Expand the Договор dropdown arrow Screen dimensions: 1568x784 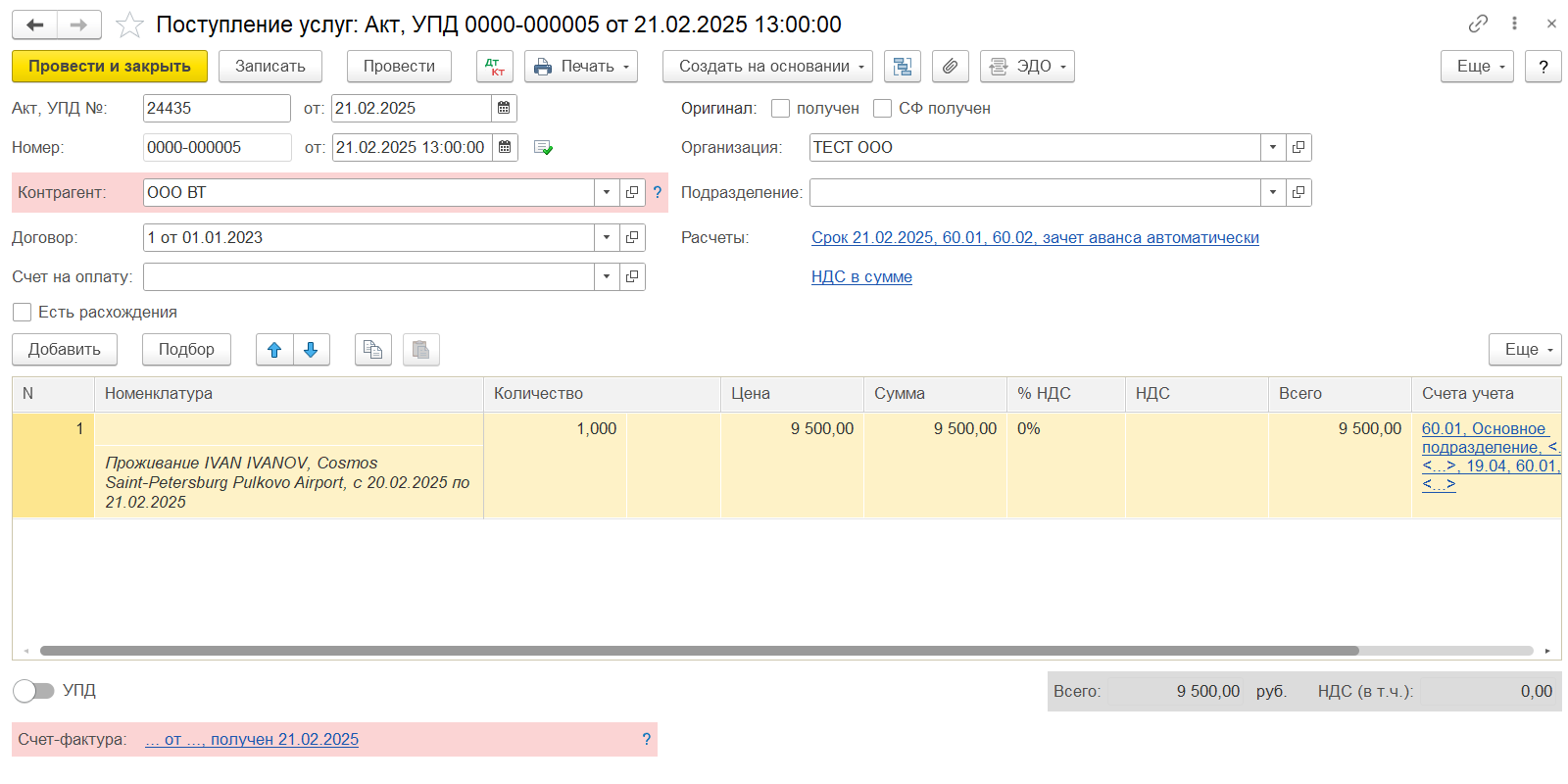click(x=607, y=238)
